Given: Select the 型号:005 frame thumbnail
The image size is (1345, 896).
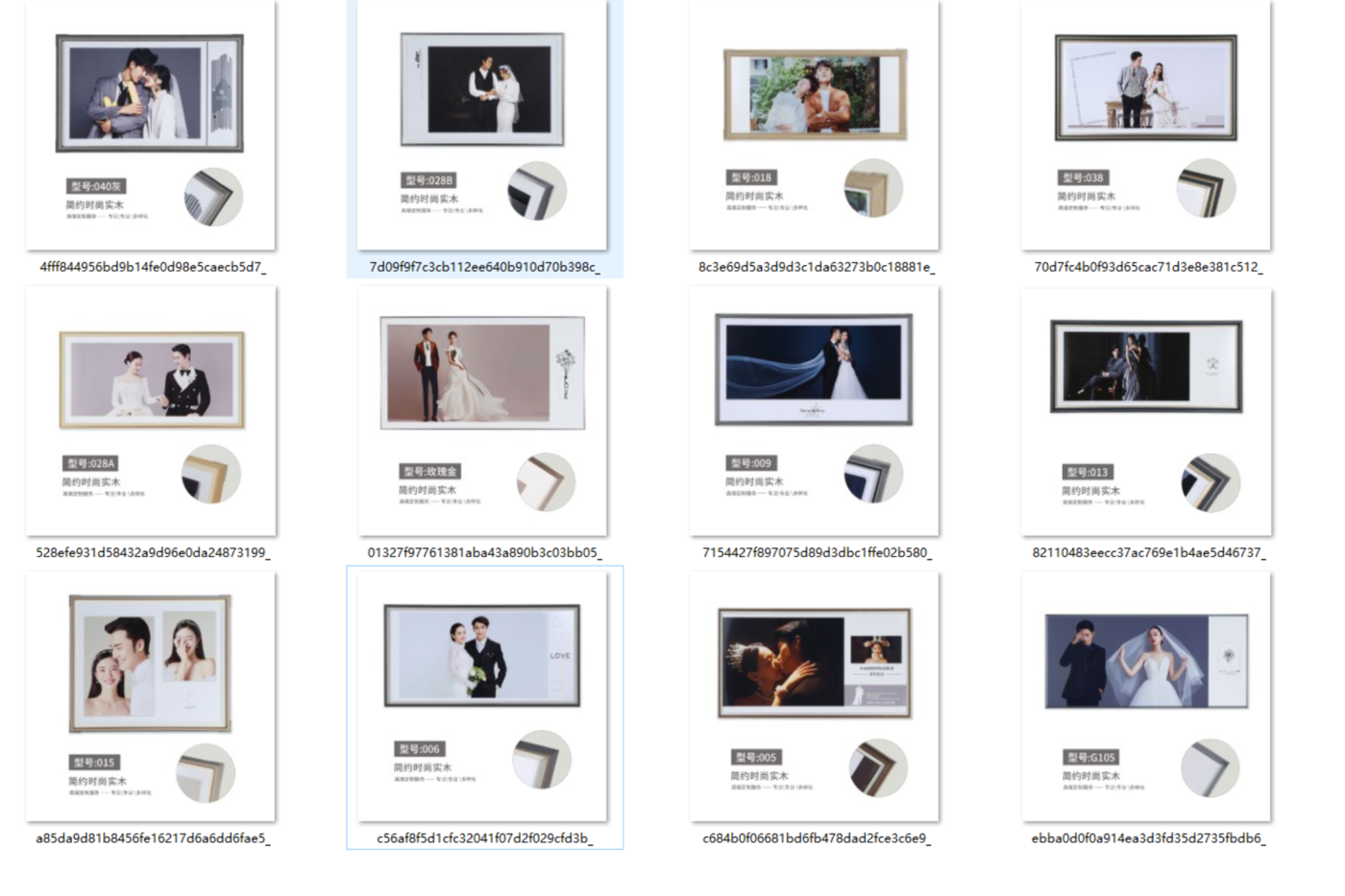Looking at the screenshot, I should [x=814, y=697].
